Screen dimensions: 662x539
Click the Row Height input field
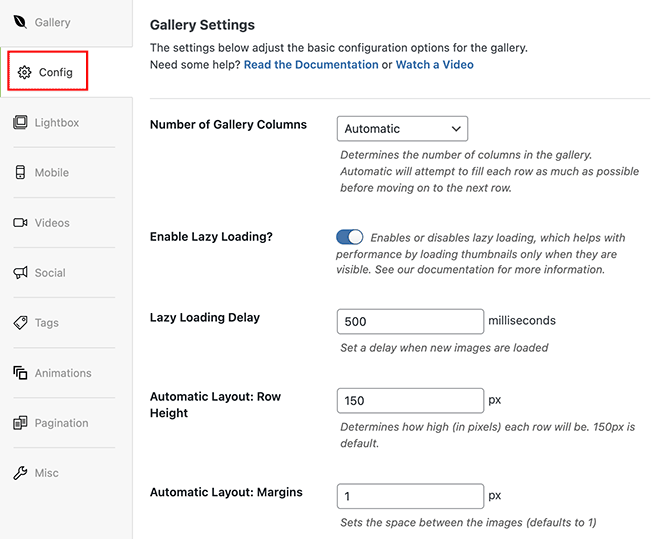[x=411, y=401]
